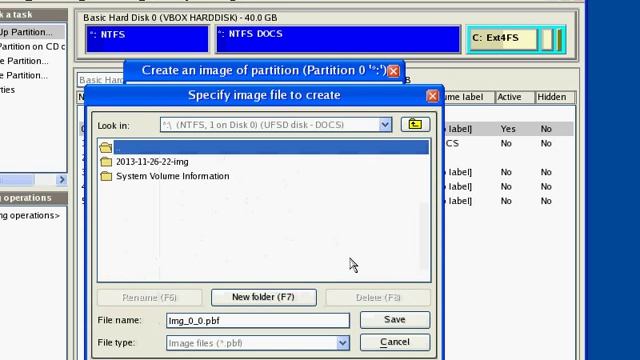Open the Back Up Partition task
The width and height of the screenshot is (640, 360).
point(26,32)
